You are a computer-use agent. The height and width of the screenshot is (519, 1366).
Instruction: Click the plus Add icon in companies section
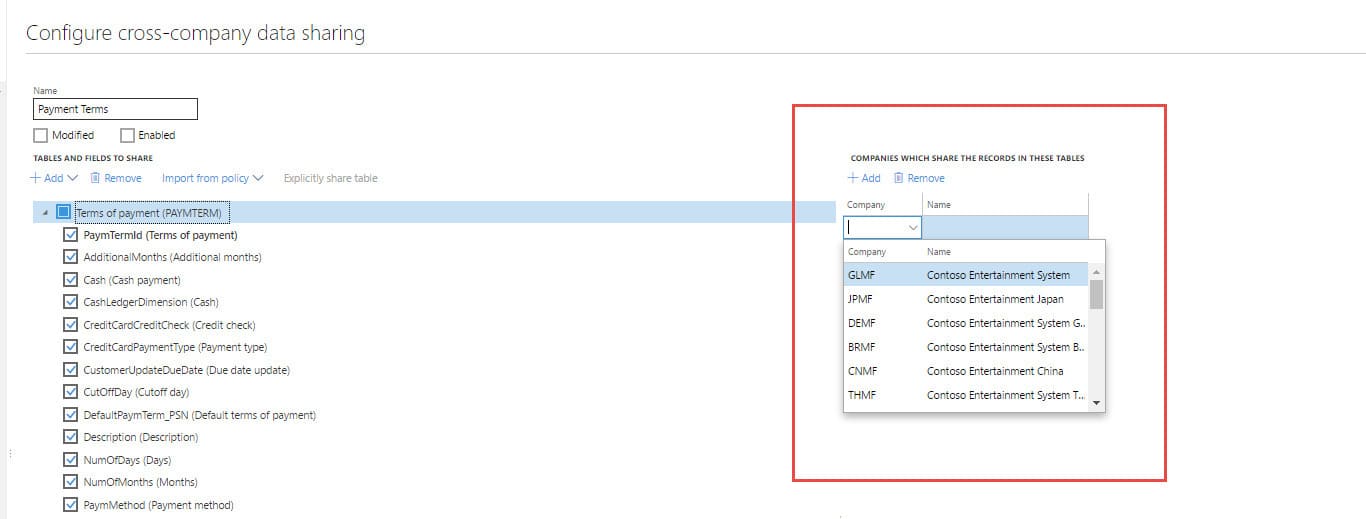pyautogui.click(x=853, y=178)
